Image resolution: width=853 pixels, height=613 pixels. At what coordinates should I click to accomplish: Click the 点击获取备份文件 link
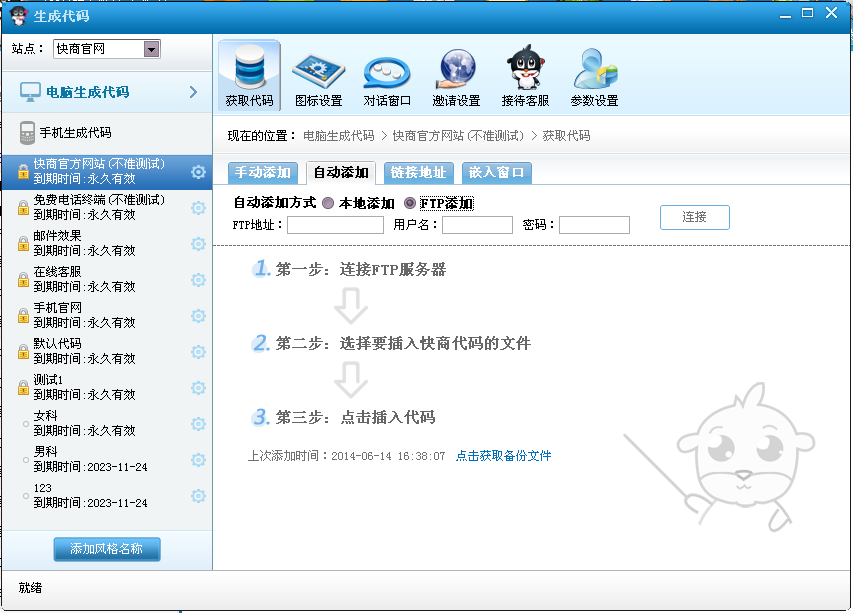pos(503,456)
